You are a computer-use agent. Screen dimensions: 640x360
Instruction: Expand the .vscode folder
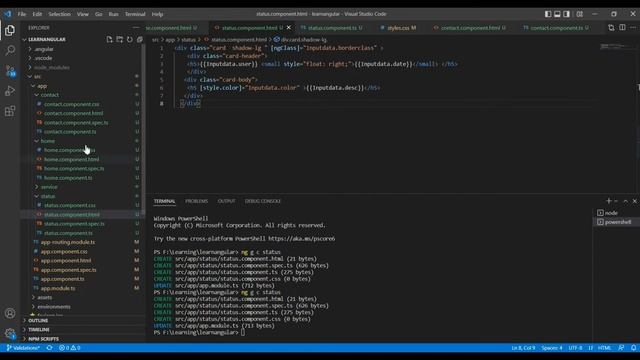click(43, 58)
